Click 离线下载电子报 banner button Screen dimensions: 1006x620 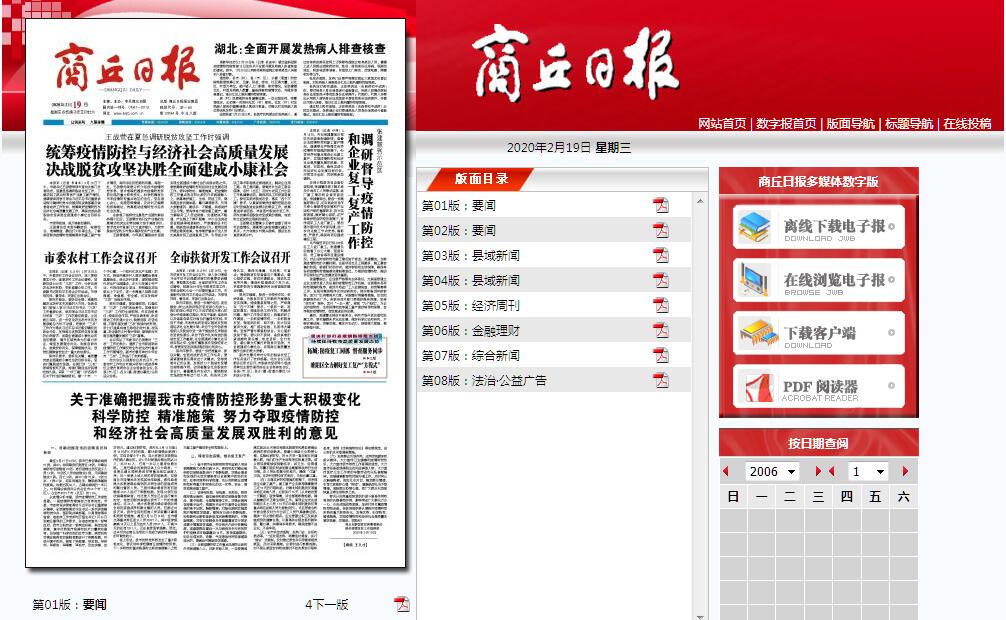point(818,228)
